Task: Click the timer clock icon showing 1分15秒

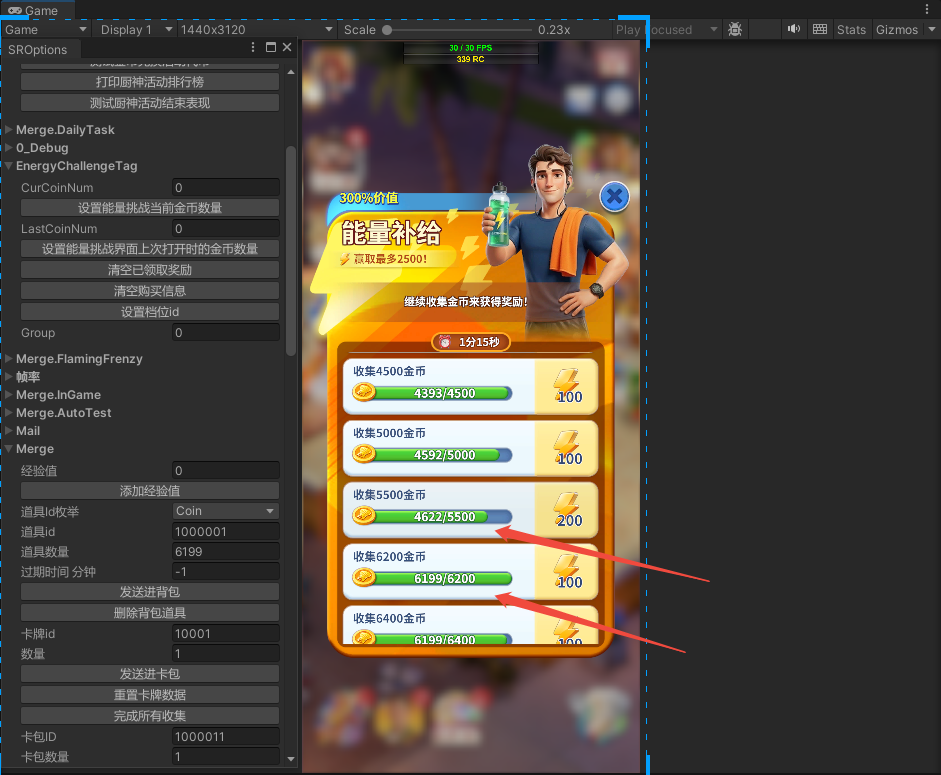Action: tap(444, 342)
